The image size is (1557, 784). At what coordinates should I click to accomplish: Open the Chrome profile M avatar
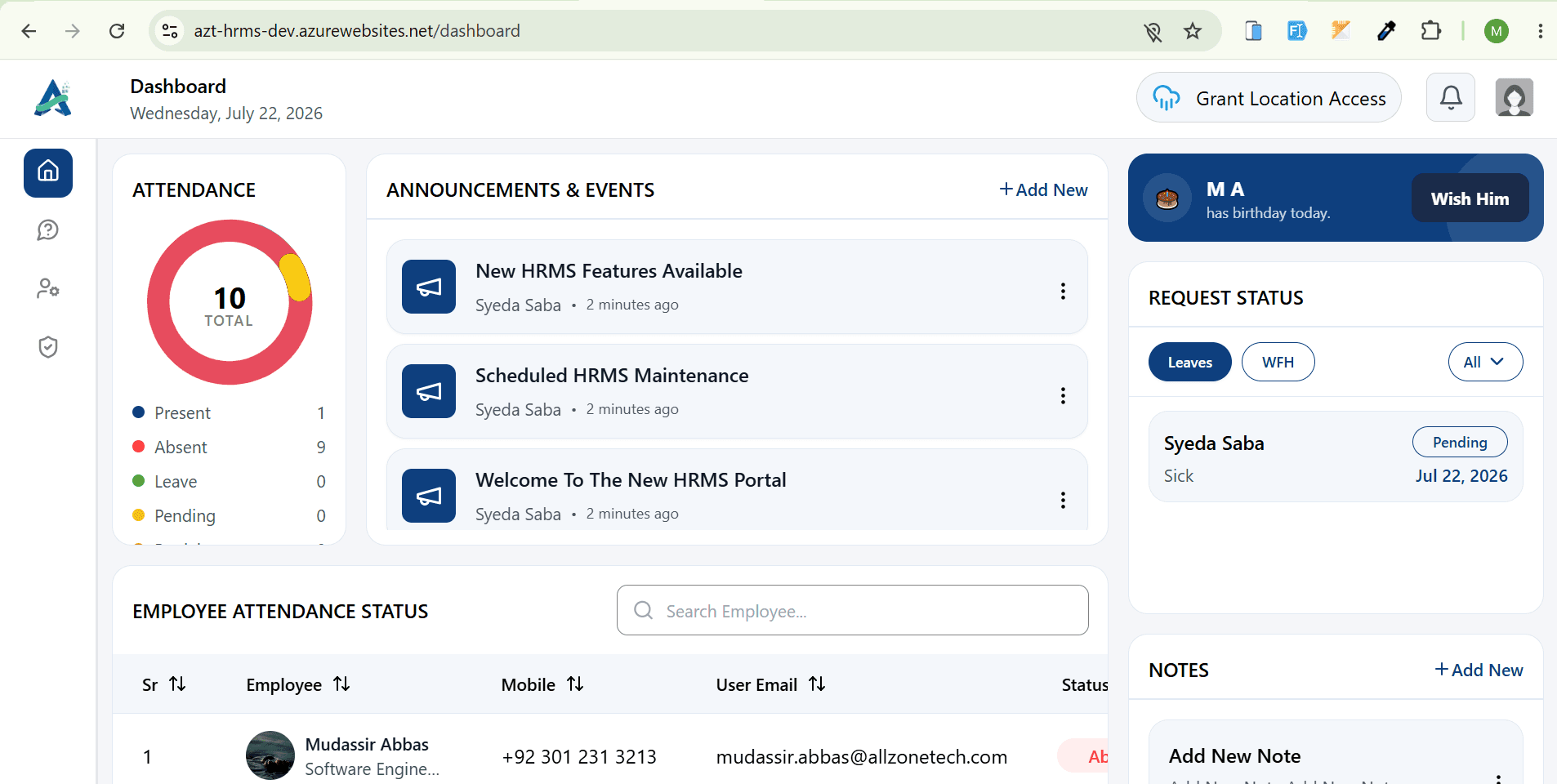pyautogui.click(x=1497, y=31)
